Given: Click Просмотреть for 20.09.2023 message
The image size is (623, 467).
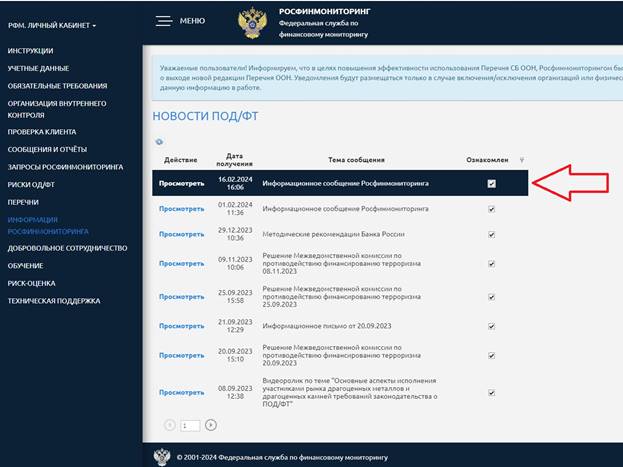Looking at the screenshot, I should tap(182, 355).
